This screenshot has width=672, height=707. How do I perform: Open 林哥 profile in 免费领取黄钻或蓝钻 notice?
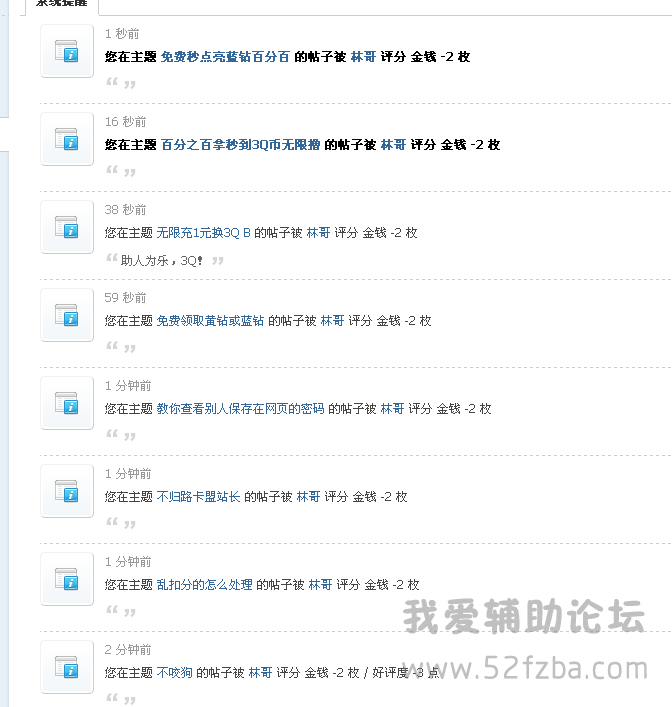[x=332, y=321]
